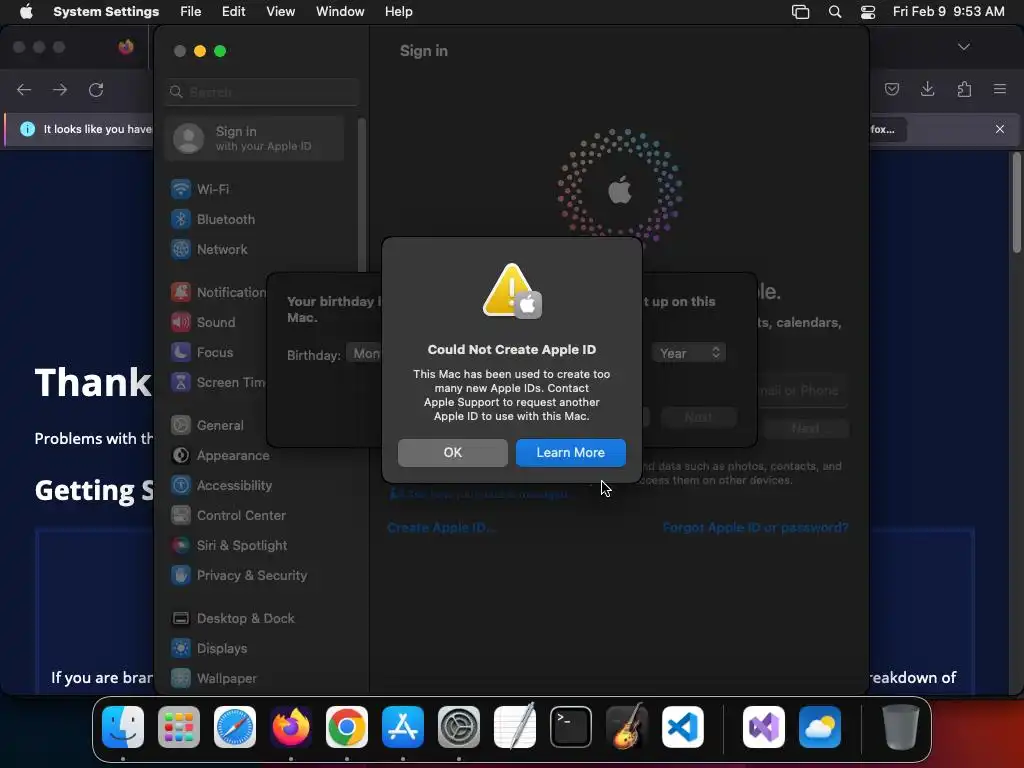Select Sign in with your Apple ID

pyautogui.click(x=255, y=138)
